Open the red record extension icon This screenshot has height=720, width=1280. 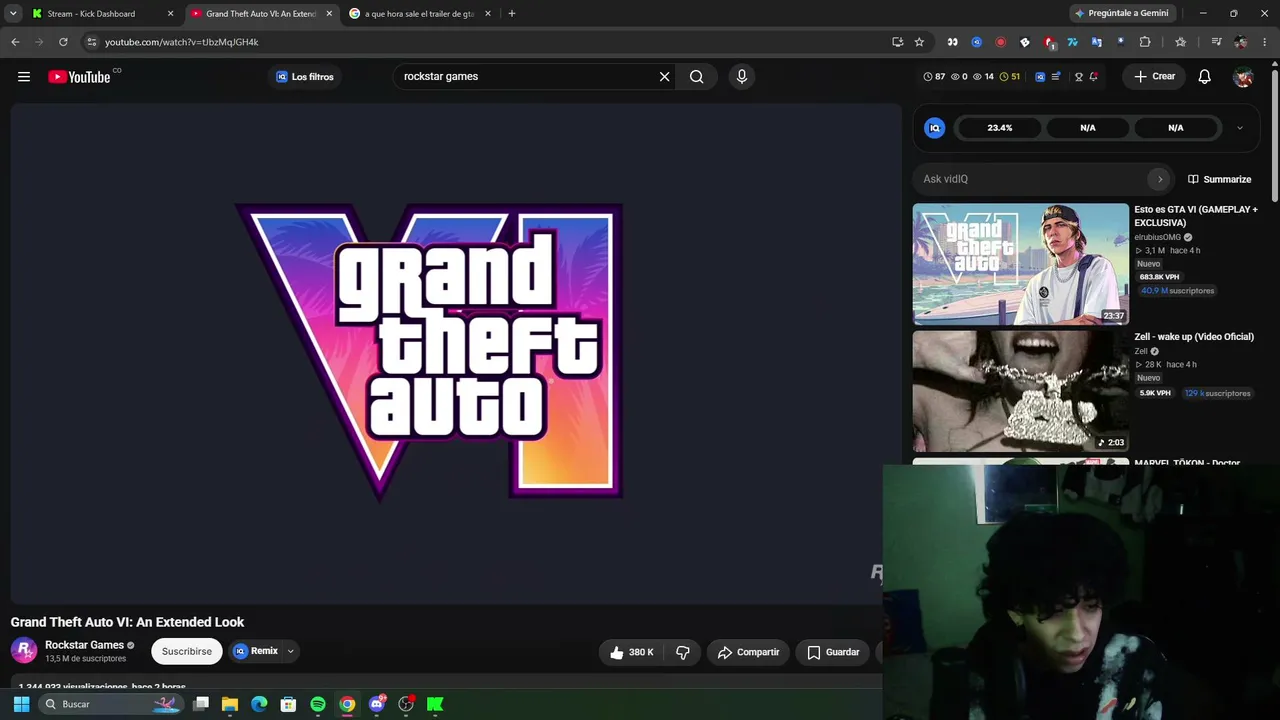click(x=1001, y=42)
